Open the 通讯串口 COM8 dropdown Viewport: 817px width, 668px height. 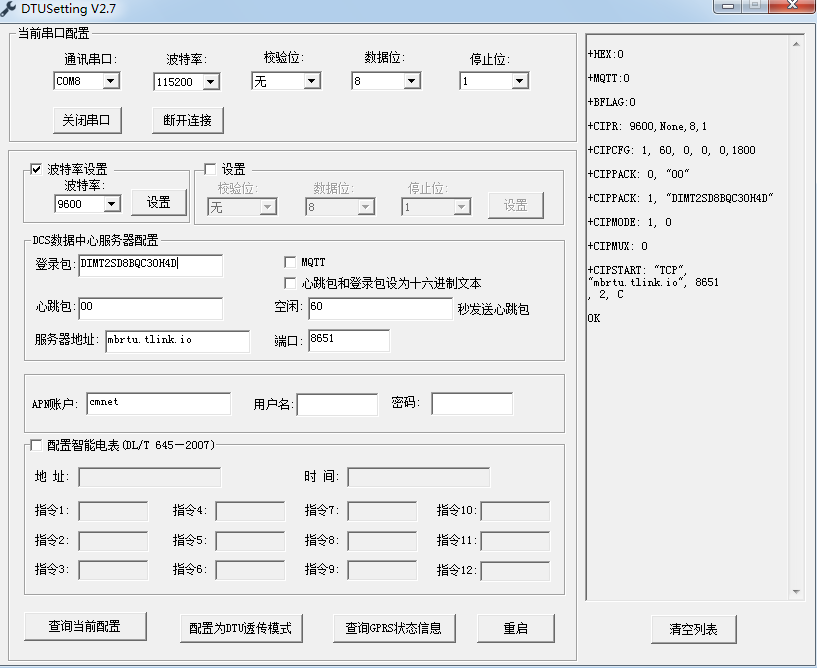coord(113,81)
